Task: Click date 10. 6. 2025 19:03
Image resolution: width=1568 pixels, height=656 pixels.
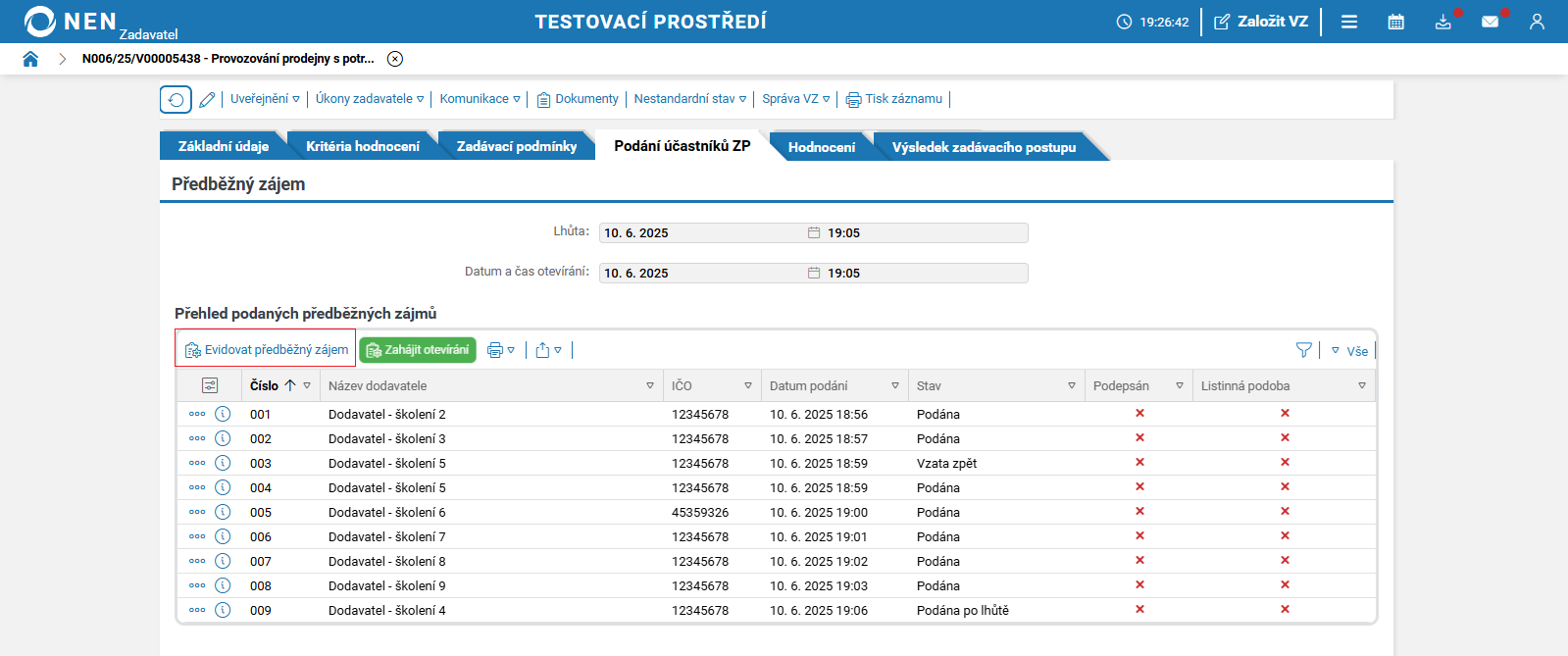Action: [819, 585]
